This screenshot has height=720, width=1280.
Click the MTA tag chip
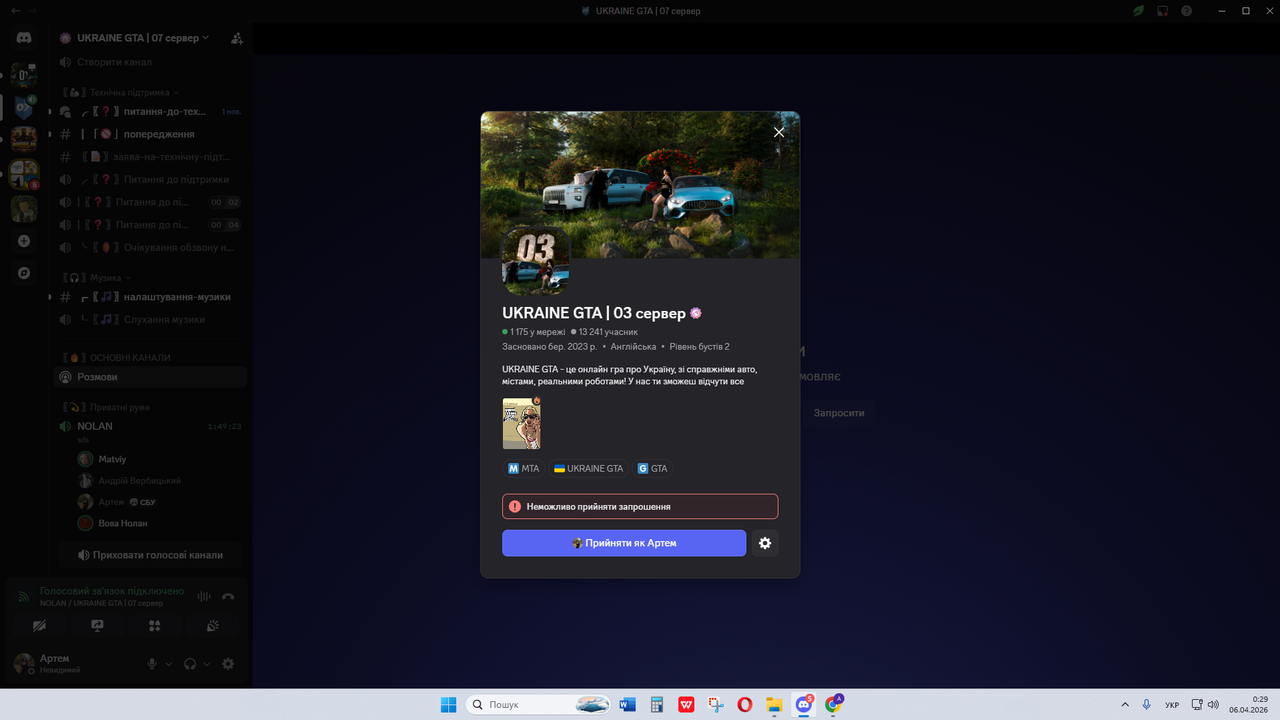(523, 468)
